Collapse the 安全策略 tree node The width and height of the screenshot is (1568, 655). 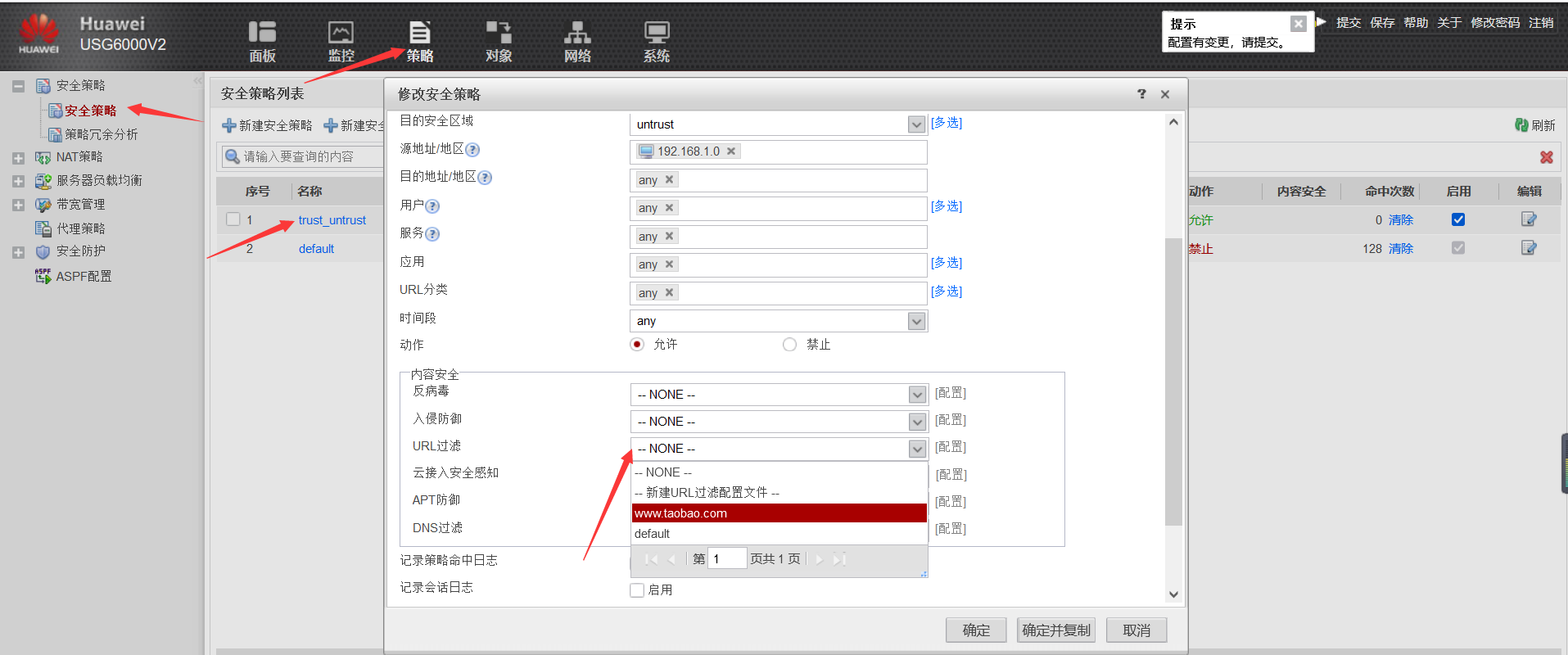18,86
